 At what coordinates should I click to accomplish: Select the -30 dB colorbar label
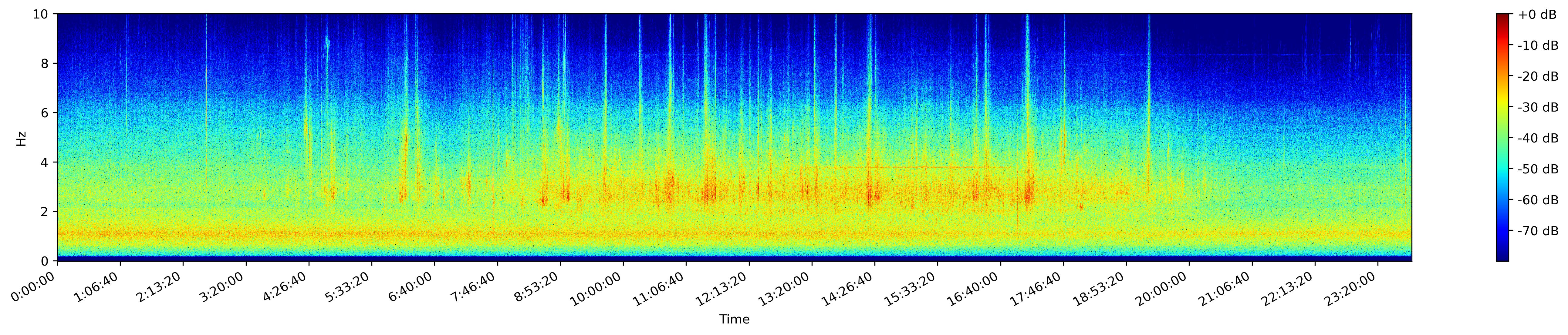point(1538,108)
